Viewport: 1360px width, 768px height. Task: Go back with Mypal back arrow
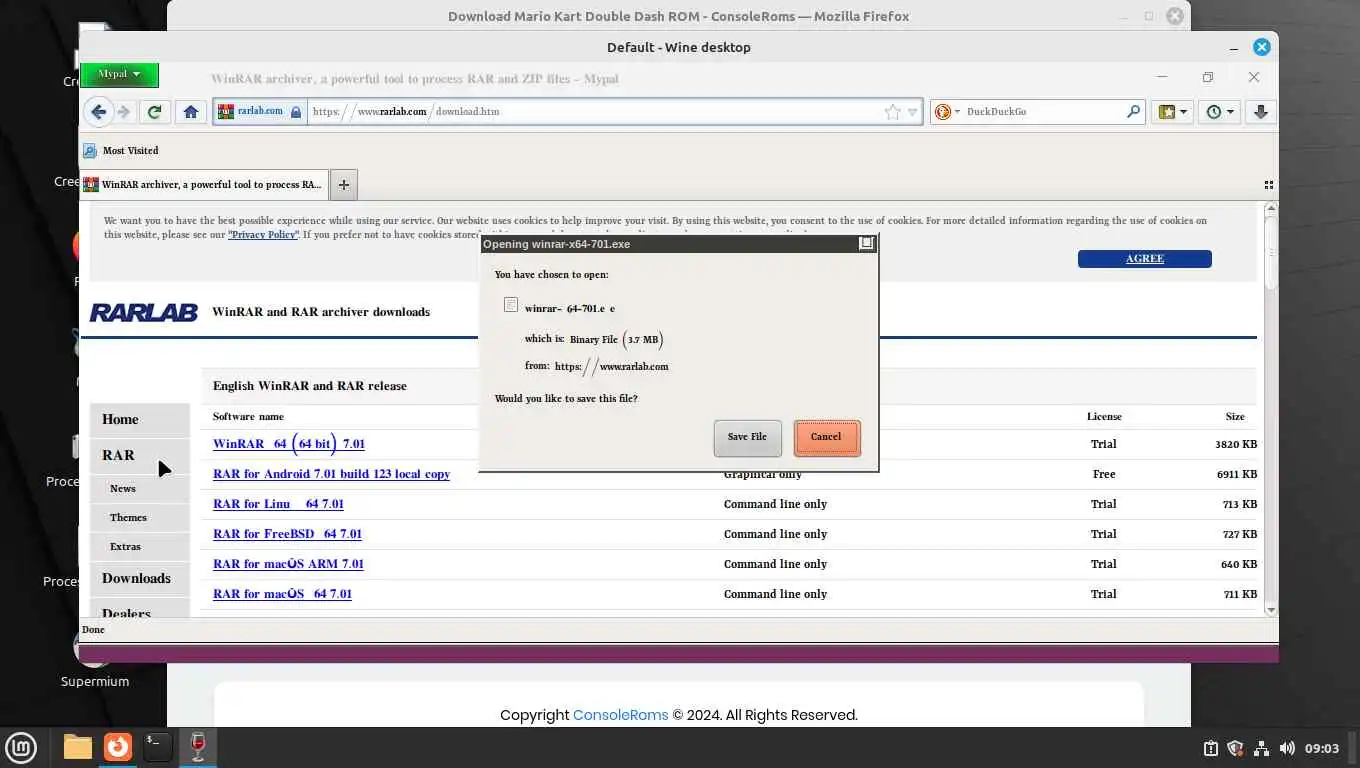pyautogui.click(x=98, y=112)
